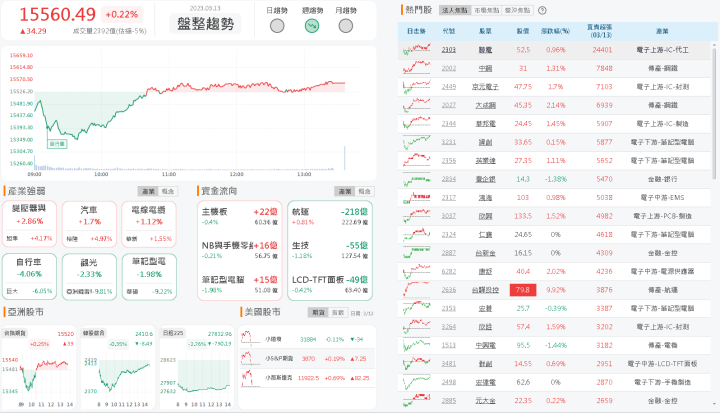Select the 生技 -55億 fund outflow entry

330,250
